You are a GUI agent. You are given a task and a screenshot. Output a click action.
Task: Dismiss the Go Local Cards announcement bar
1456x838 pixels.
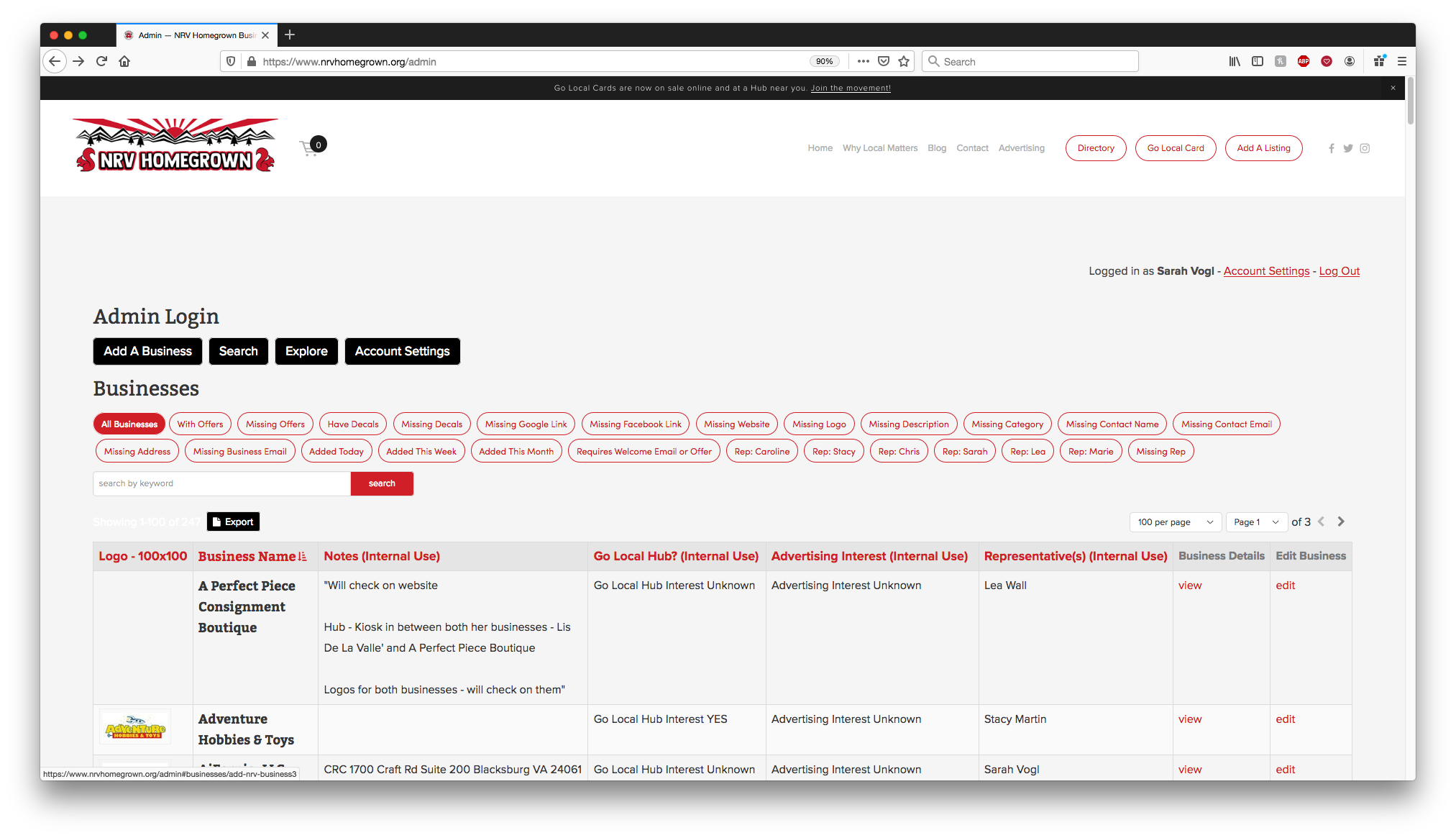[x=1393, y=88]
